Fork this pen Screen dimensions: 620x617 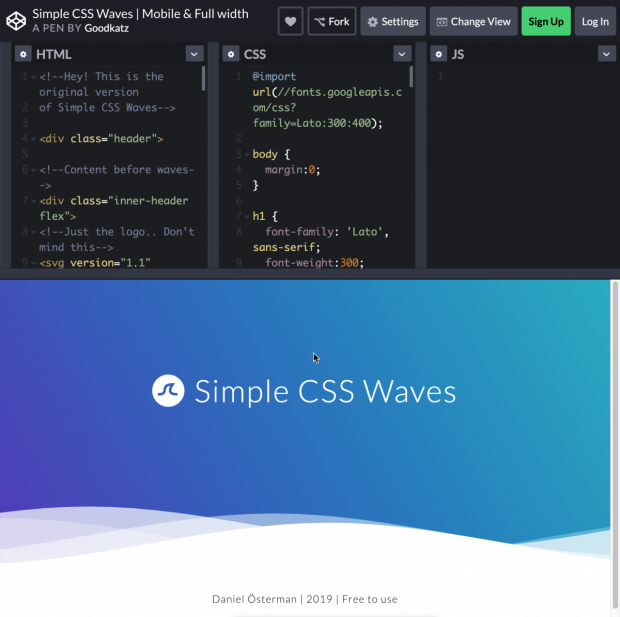coord(332,21)
